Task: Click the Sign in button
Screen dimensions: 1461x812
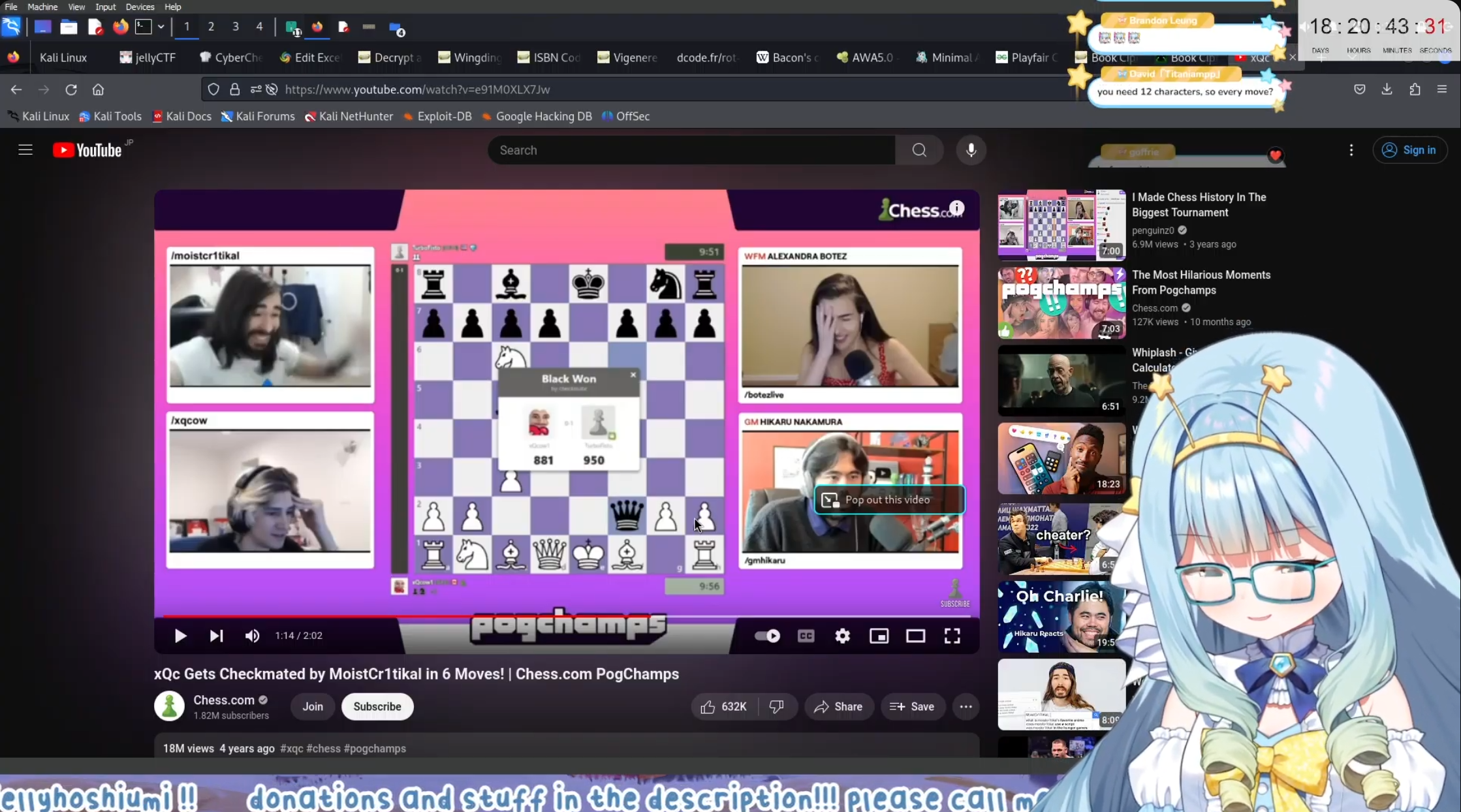Action: [1409, 150]
